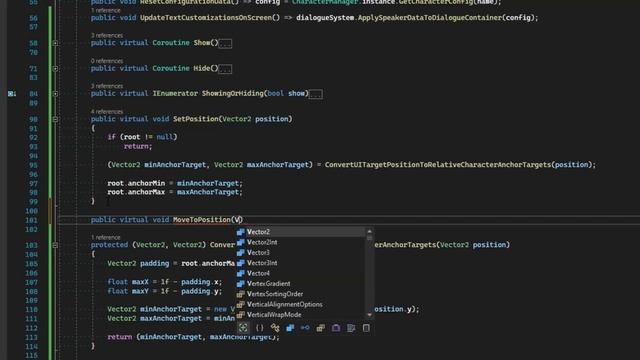
Task: Click 'return;' statement on line 93
Action: pos(138,146)
